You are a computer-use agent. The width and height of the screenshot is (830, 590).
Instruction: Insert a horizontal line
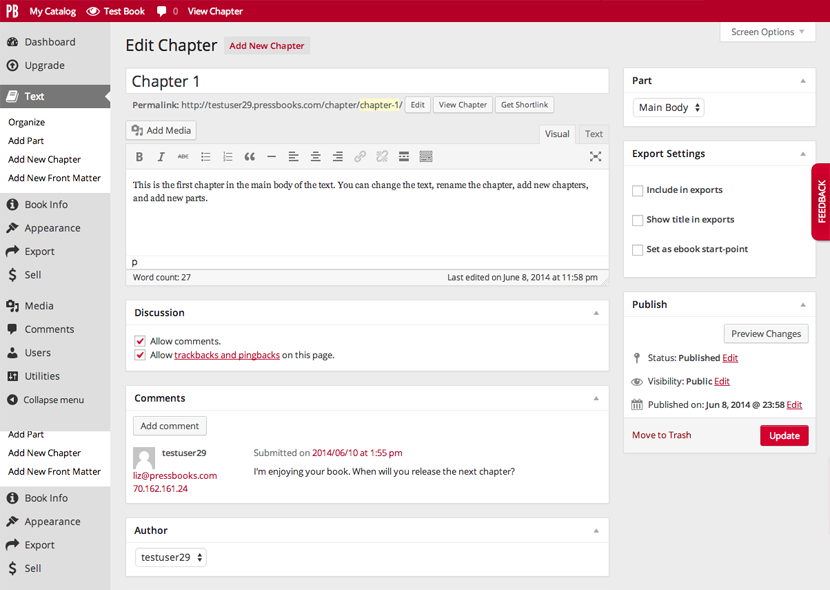[x=272, y=157]
